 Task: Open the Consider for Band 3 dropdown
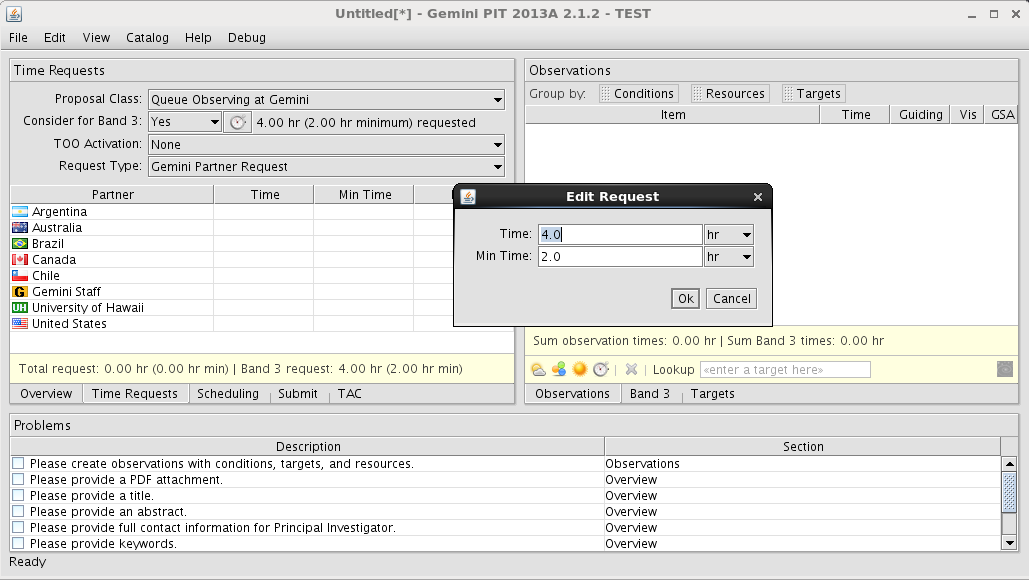pos(184,122)
